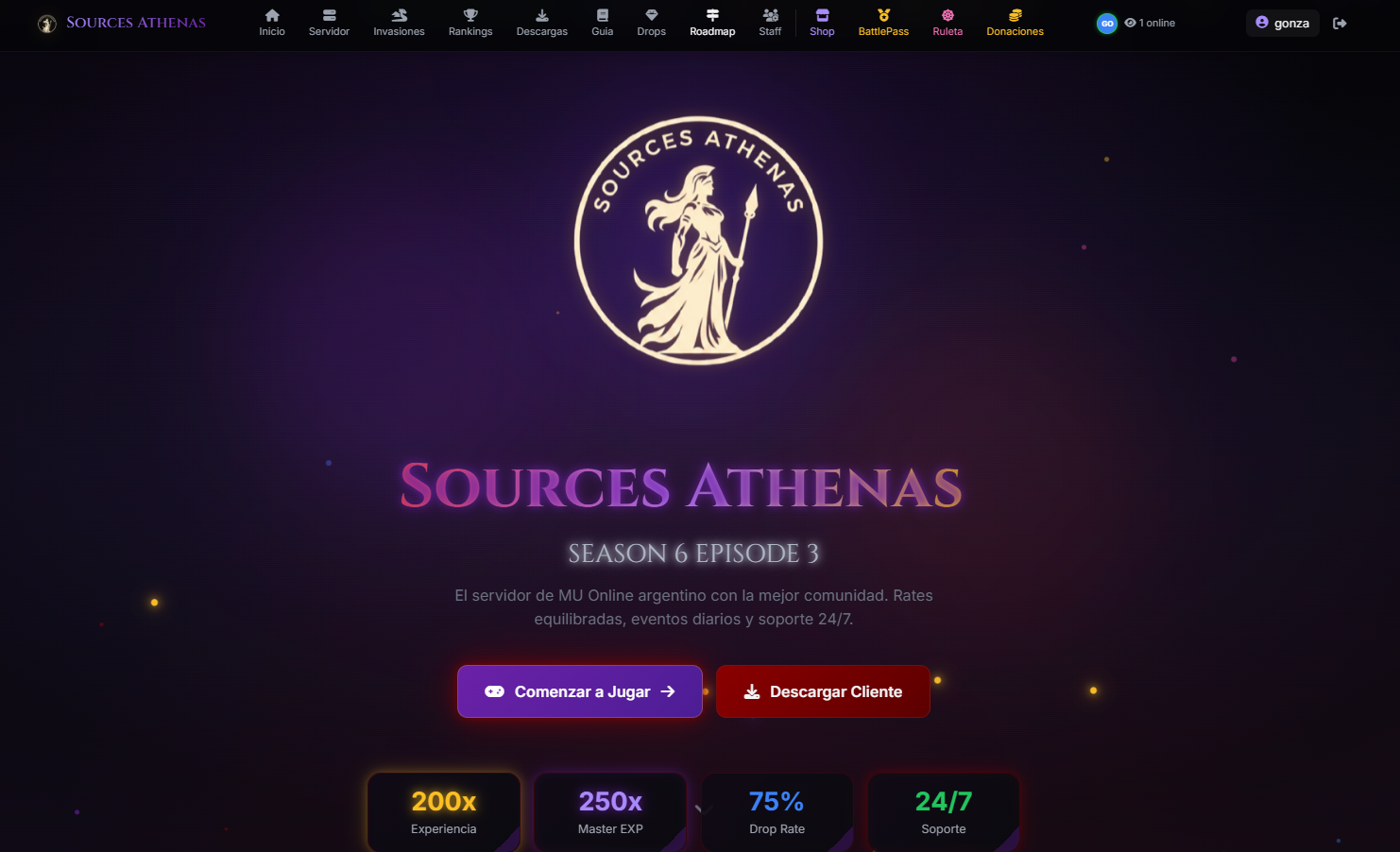1400x852 pixels.
Task: Open the gonza user account button
Action: coord(1282,23)
